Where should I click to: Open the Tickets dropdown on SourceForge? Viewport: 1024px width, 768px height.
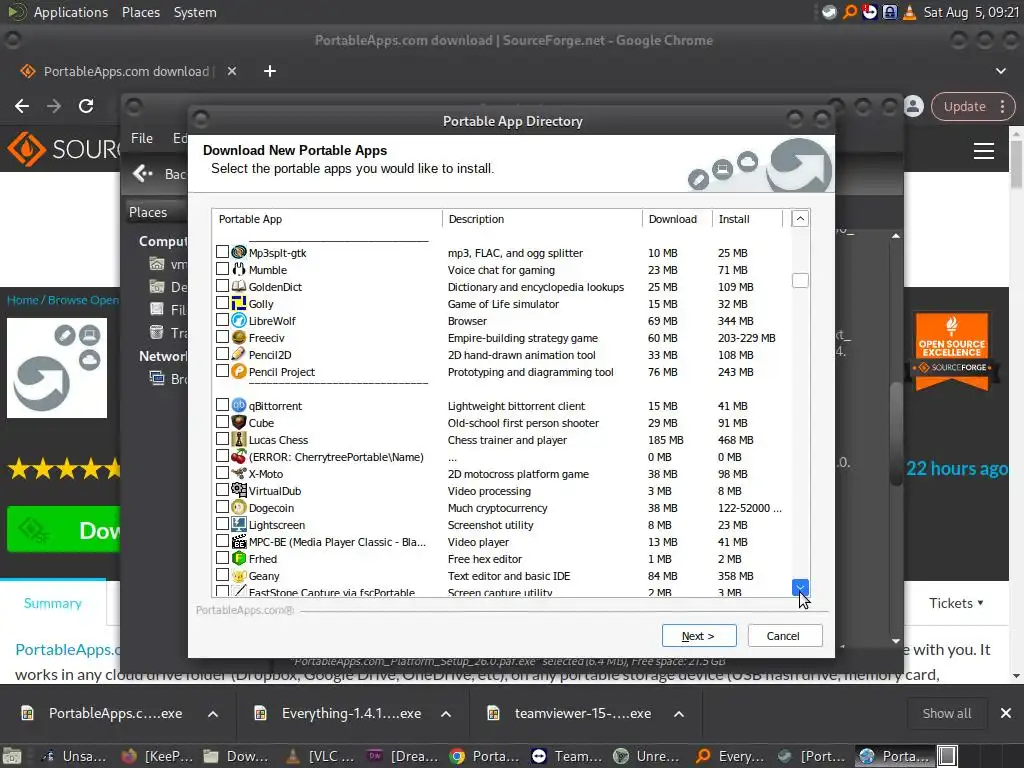click(x=956, y=603)
